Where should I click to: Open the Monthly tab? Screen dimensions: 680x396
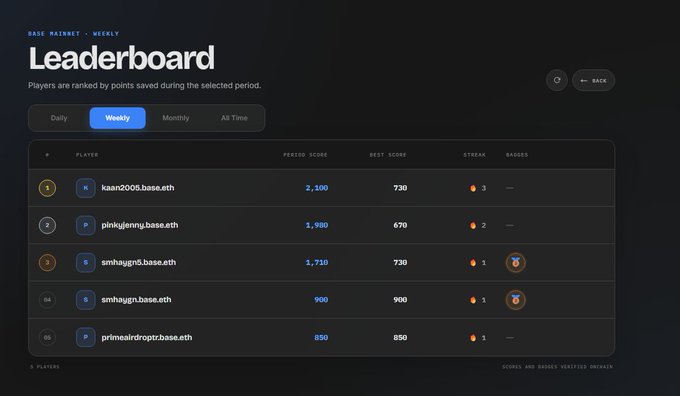click(176, 118)
